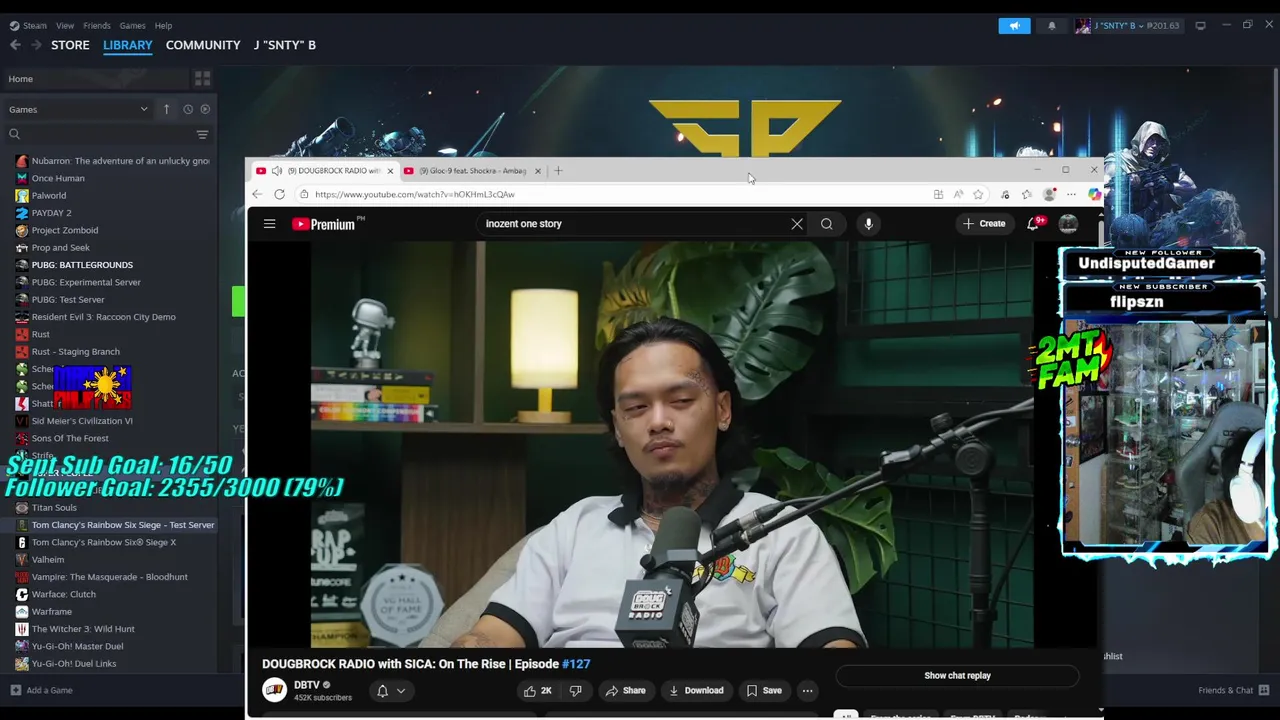Click the Steam library search field
This screenshot has height=720, width=1280.
click(100, 134)
